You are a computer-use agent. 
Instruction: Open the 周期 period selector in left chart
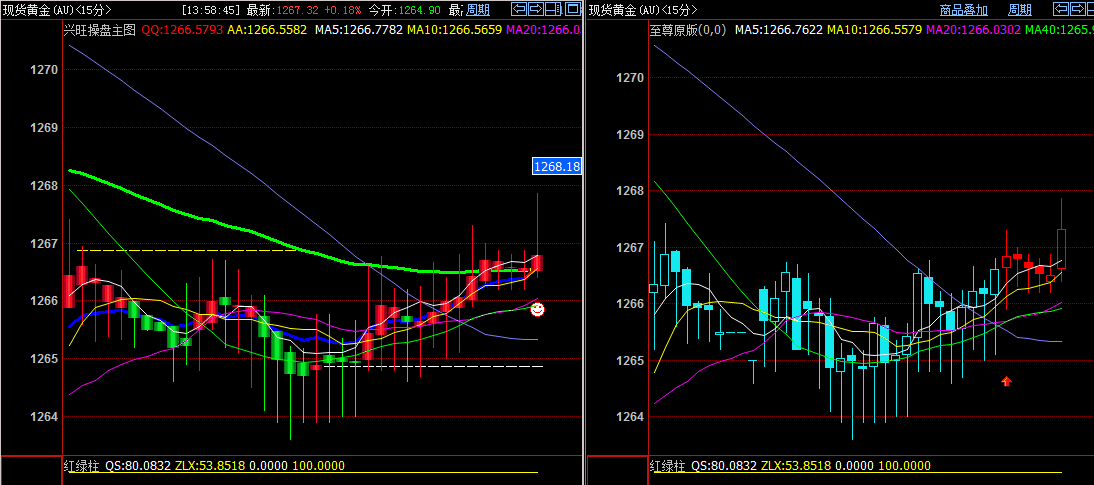coord(478,10)
